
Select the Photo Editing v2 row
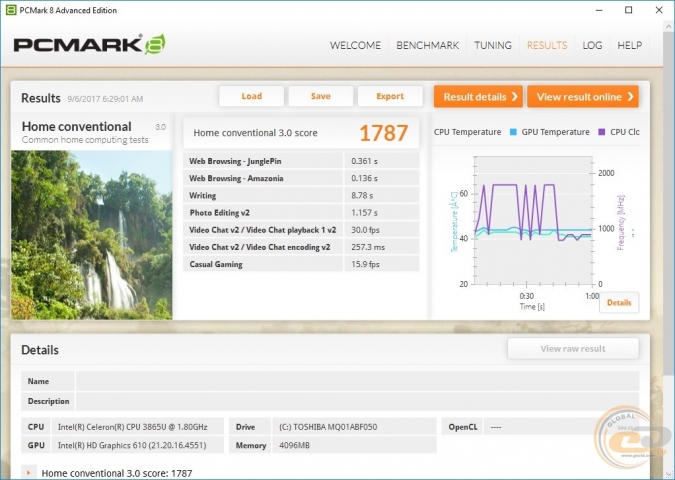[301, 213]
